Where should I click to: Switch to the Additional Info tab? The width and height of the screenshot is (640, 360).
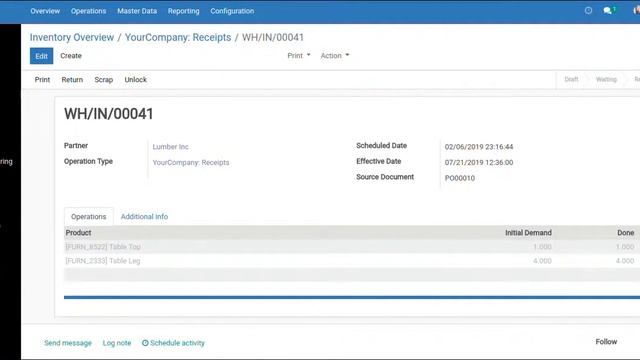[x=144, y=217]
